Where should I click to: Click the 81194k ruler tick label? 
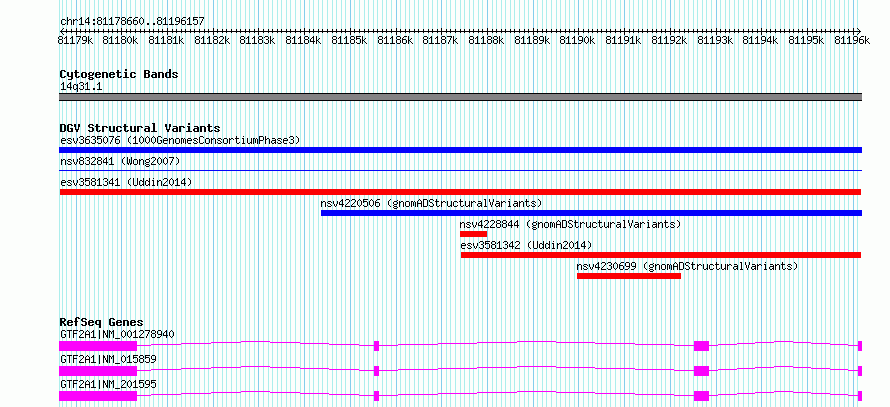tap(761, 40)
